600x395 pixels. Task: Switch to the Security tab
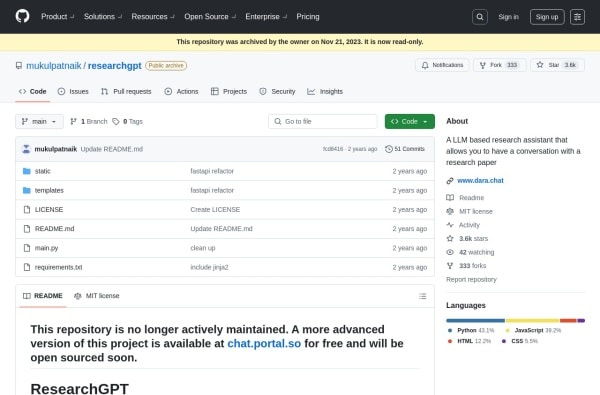point(277,91)
